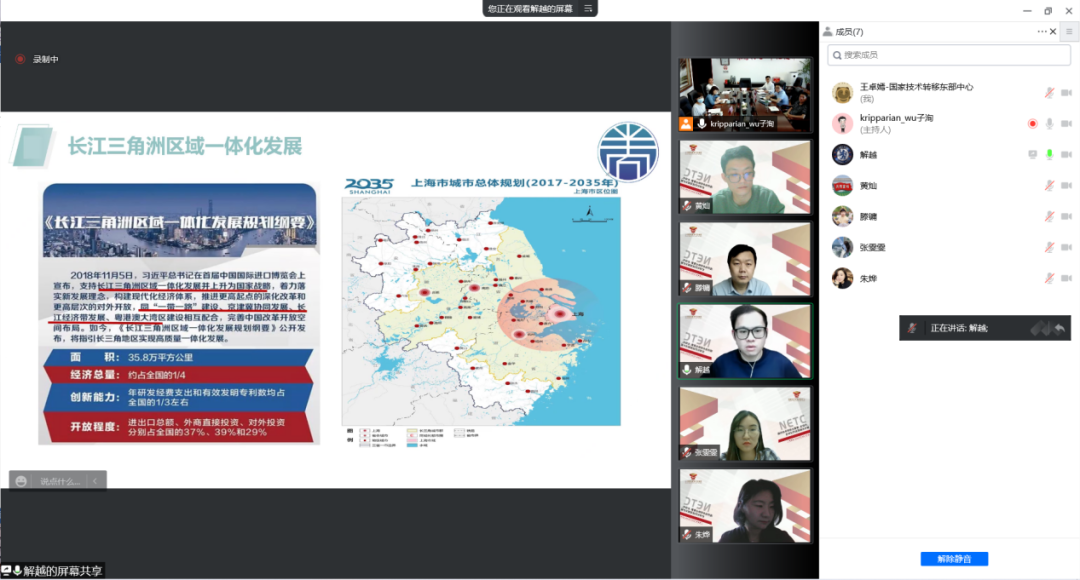Click the screen sharing icon next to 解越

click(x=1030, y=155)
